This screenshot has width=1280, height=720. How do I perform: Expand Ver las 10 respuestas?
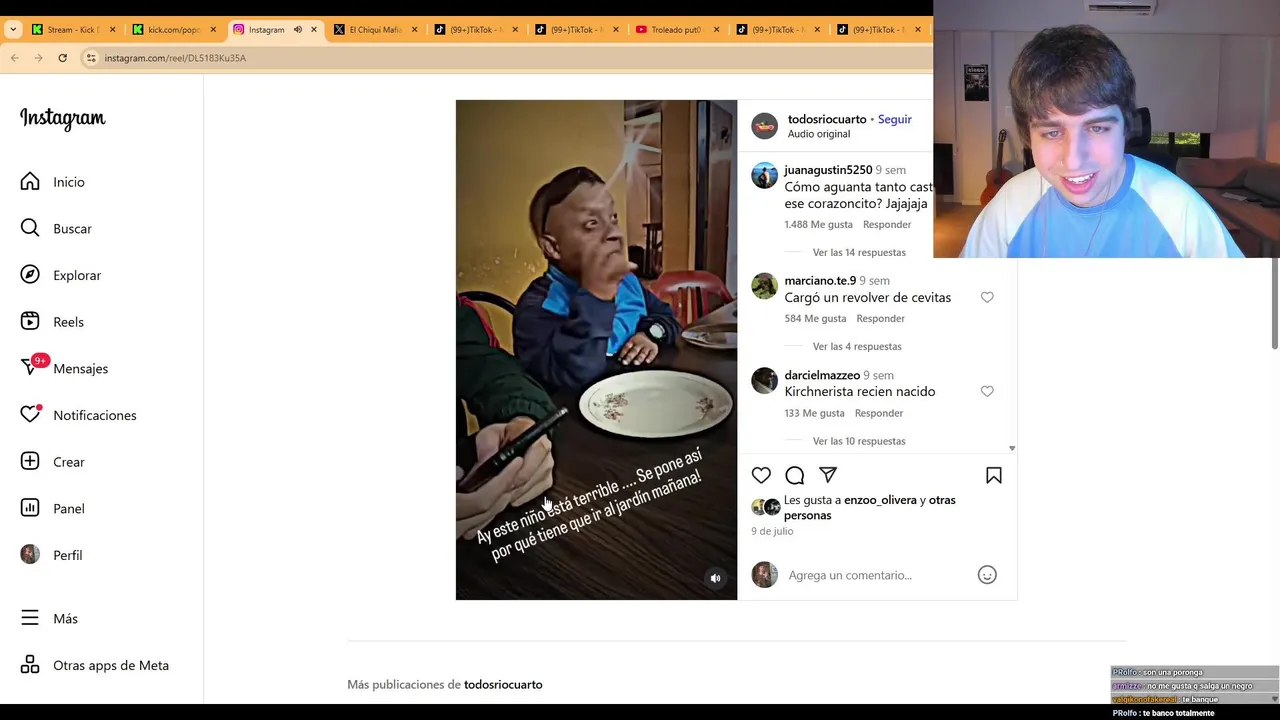859,441
